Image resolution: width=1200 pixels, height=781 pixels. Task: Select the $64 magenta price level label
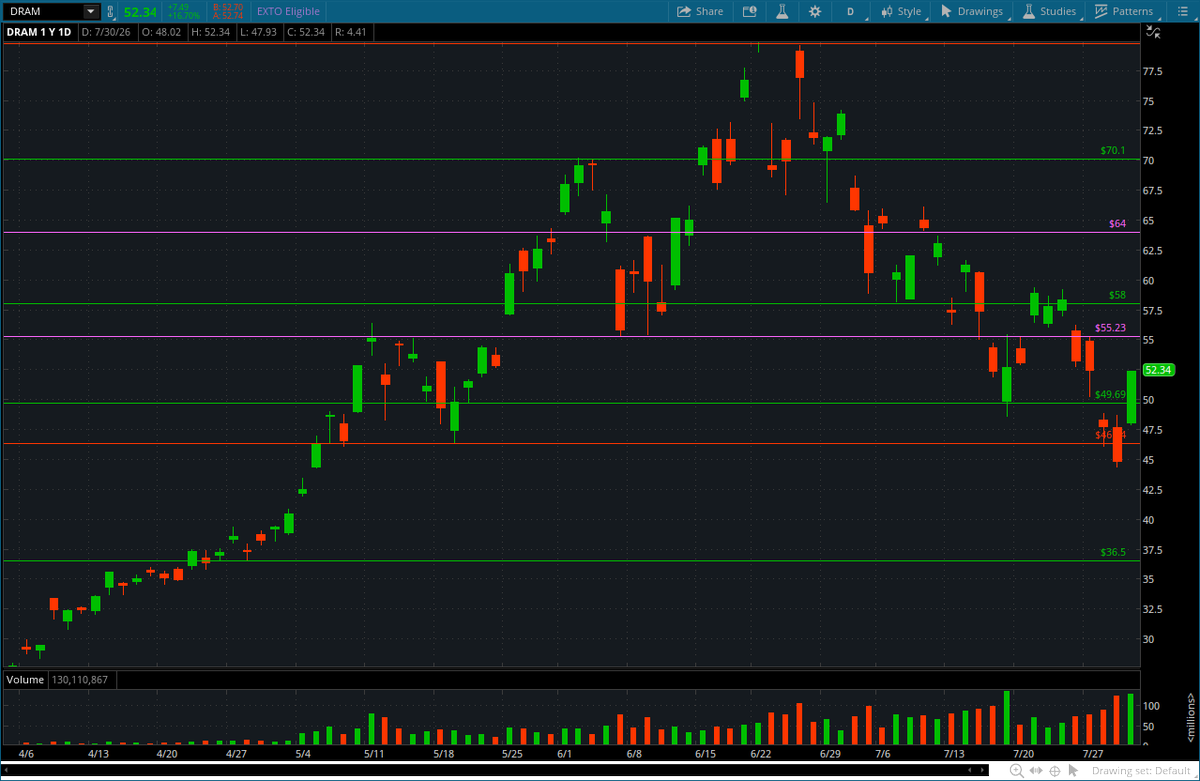[1118, 224]
